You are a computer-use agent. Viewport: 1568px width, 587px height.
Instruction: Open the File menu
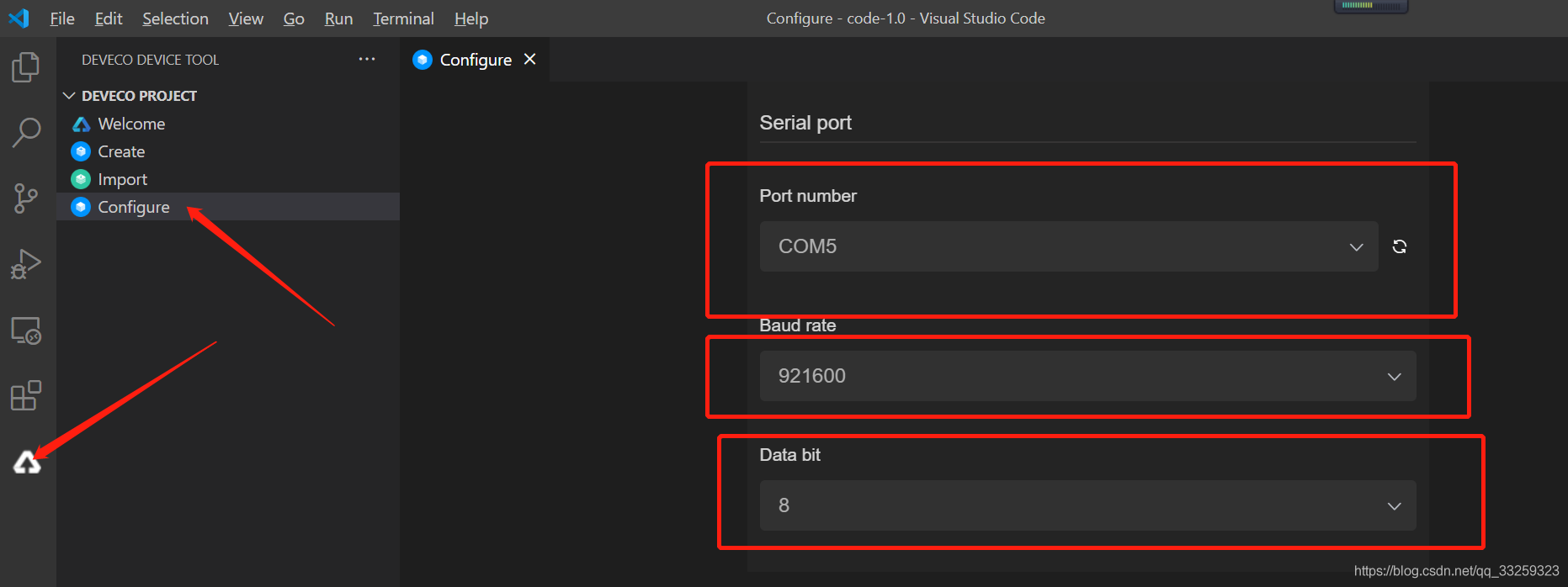pos(62,19)
